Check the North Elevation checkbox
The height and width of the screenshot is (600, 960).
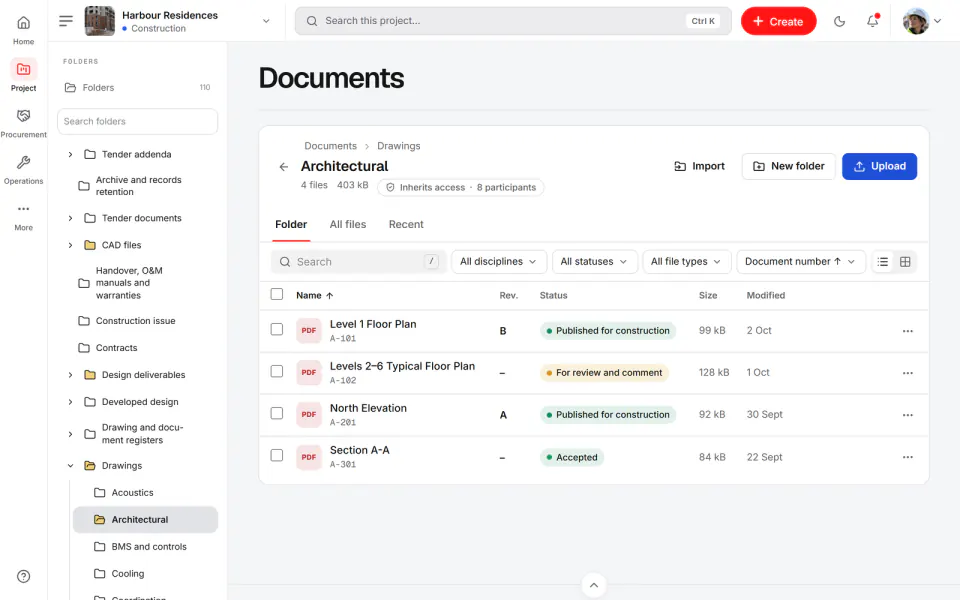click(277, 413)
